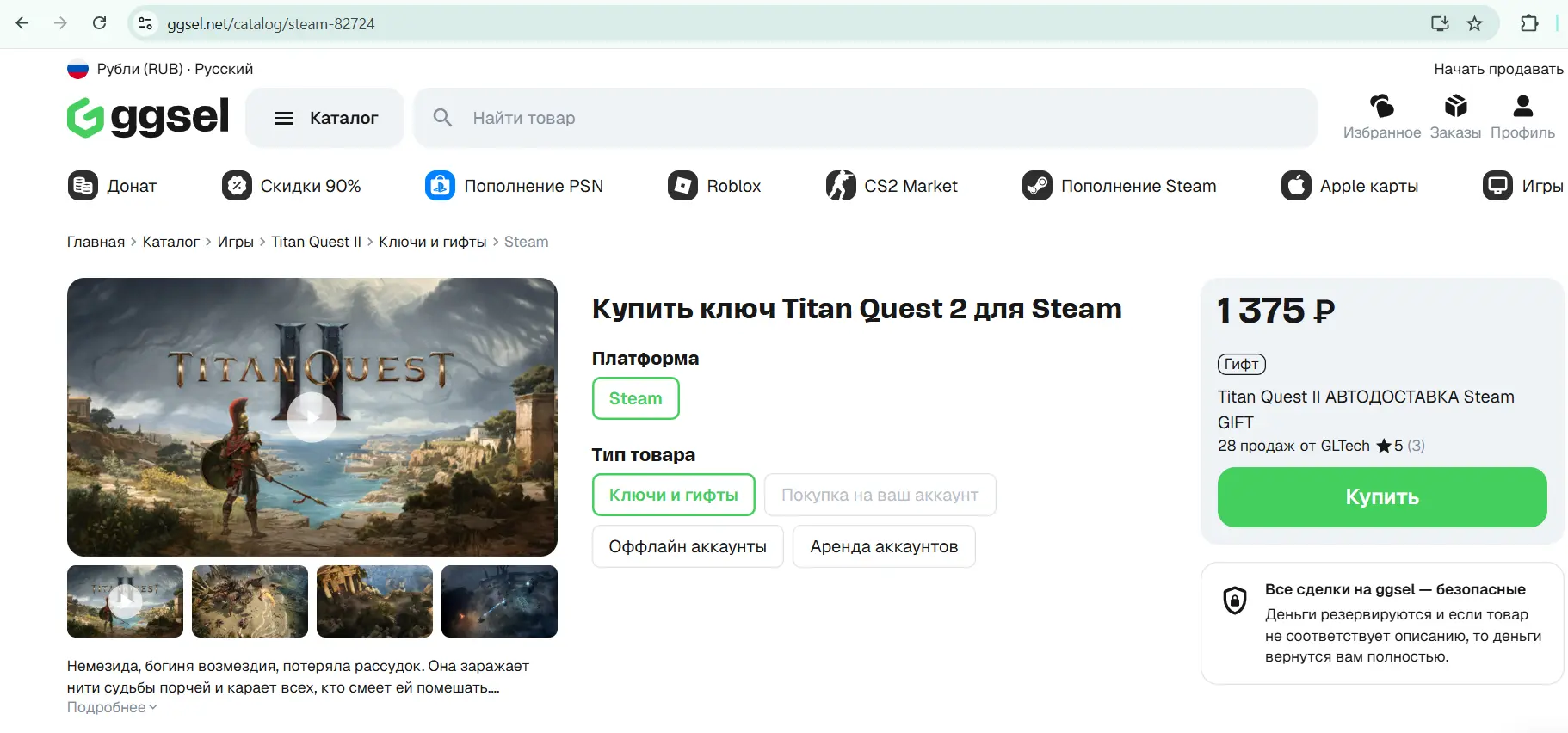
Task: Click the seller rating star
Action: click(1384, 446)
